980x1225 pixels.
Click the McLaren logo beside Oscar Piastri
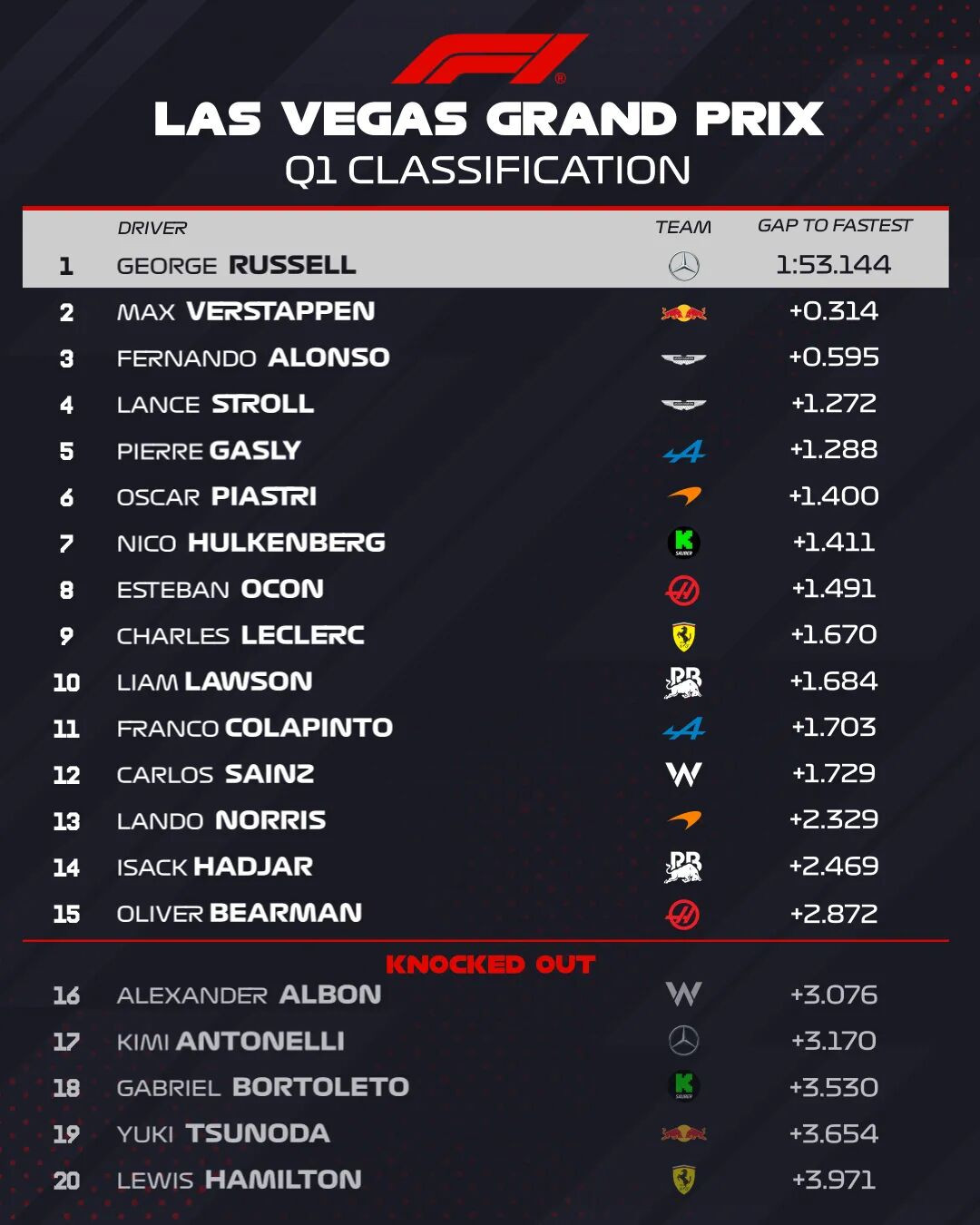pos(683,496)
